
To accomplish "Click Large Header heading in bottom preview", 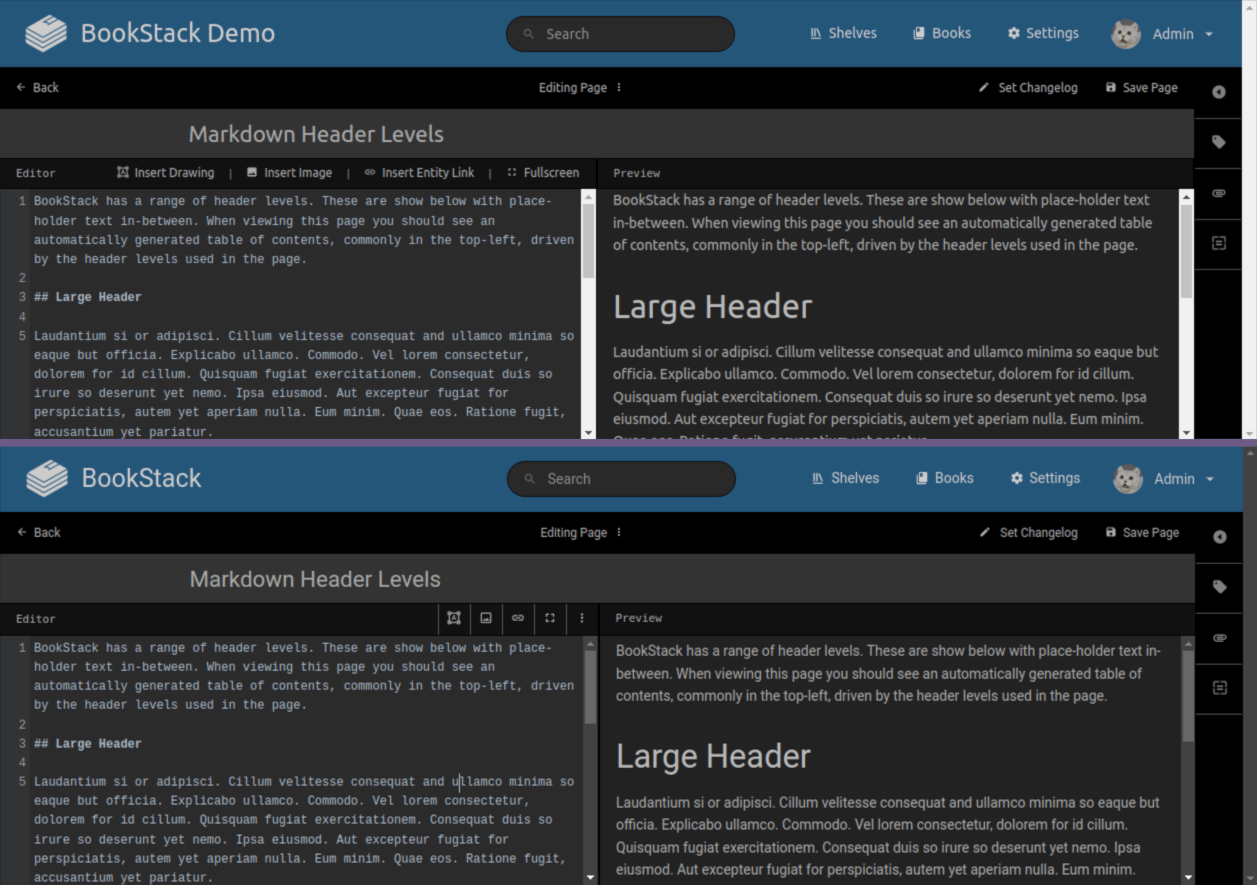I will pyautogui.click(x=714, y=757).
